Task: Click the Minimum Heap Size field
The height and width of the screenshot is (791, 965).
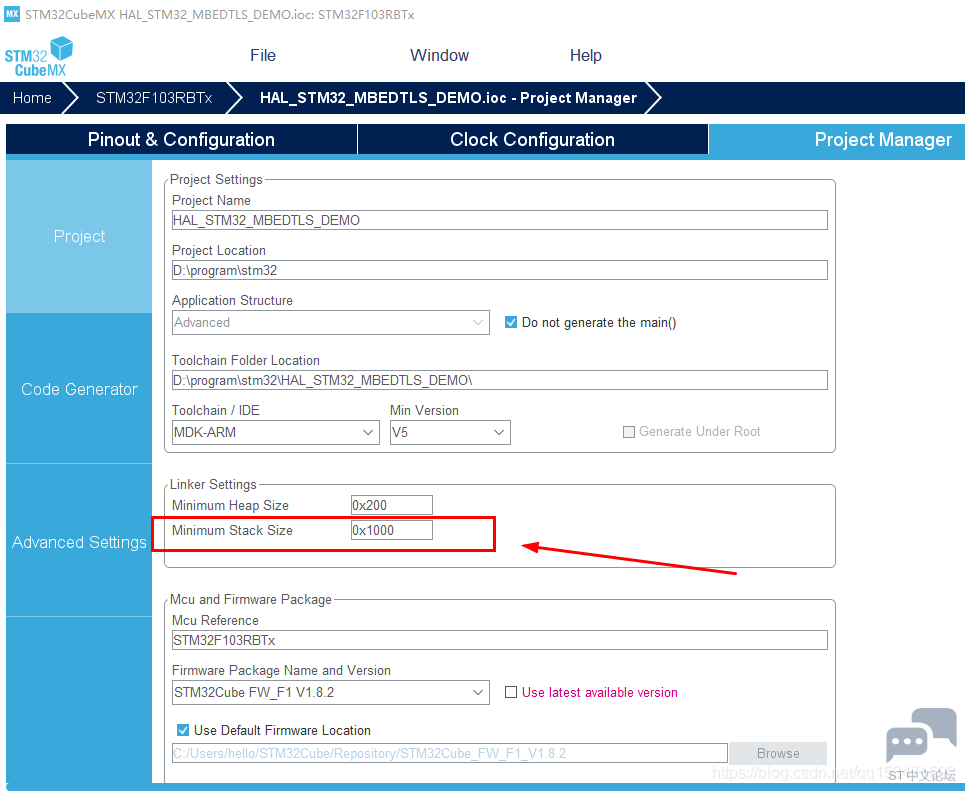Action: [x=391, y=505]
